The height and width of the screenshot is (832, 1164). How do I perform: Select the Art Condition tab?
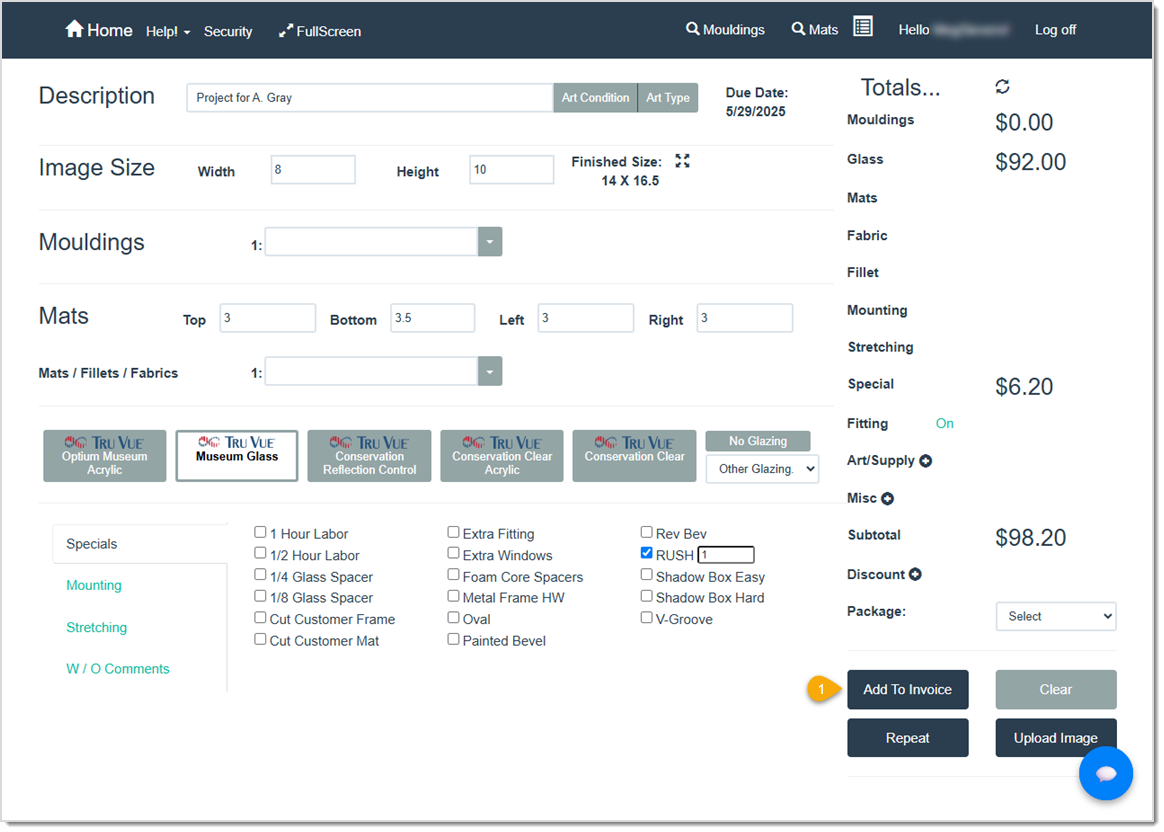click(x=595, y=97)
